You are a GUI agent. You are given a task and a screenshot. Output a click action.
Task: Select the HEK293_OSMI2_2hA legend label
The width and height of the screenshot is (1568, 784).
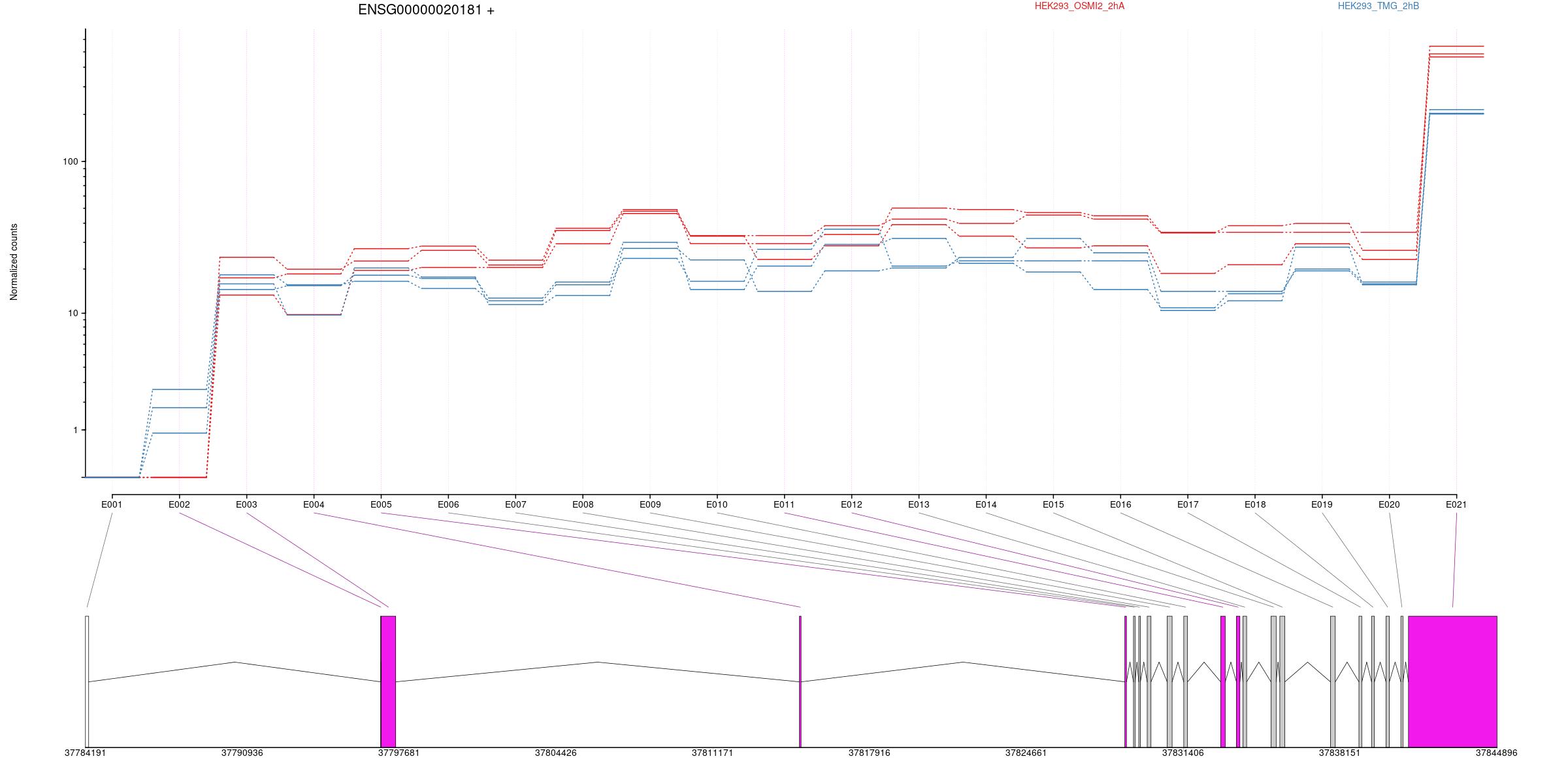pos(1079,7)
